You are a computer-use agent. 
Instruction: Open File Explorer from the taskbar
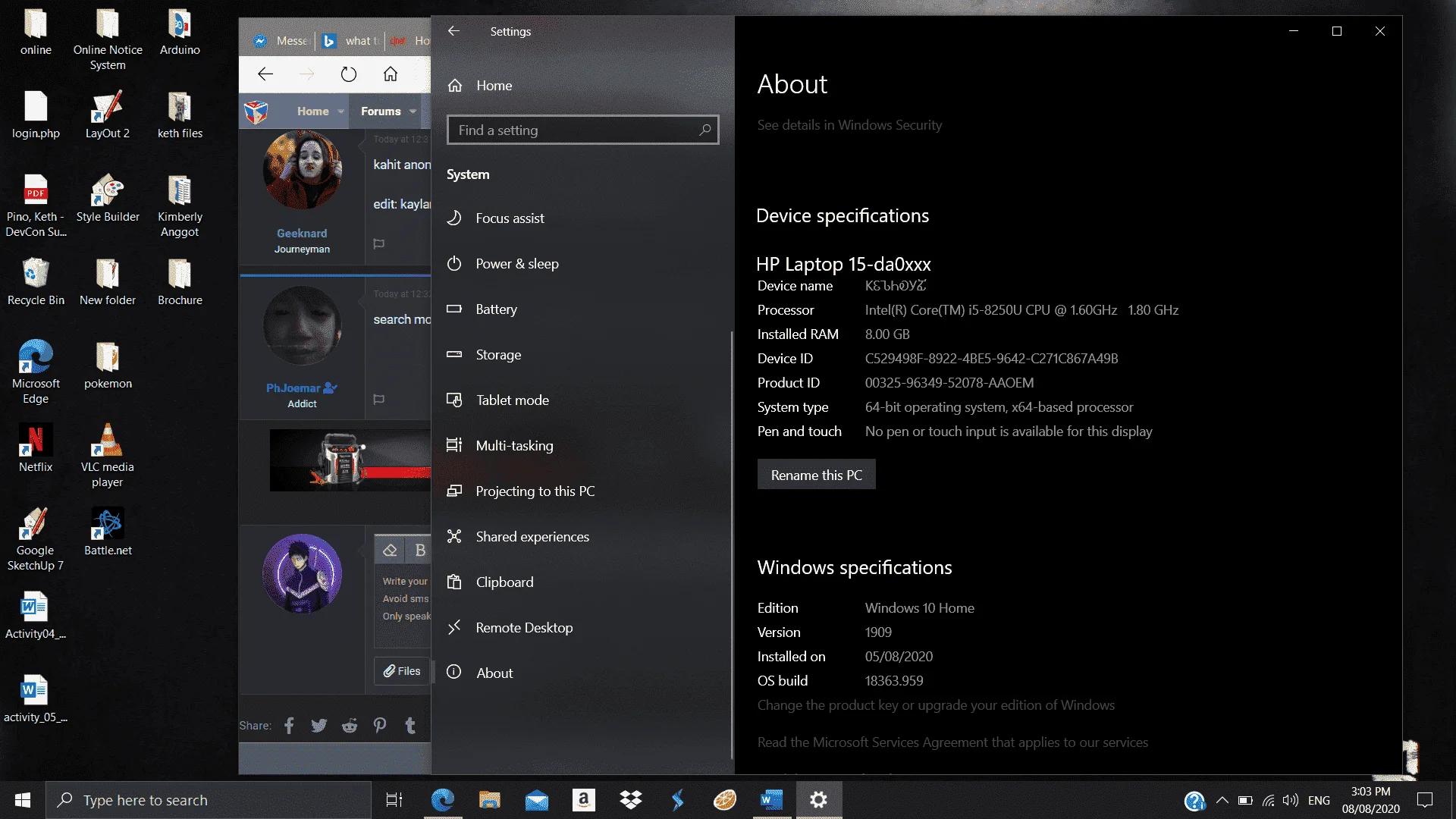(x=490, y=800)
